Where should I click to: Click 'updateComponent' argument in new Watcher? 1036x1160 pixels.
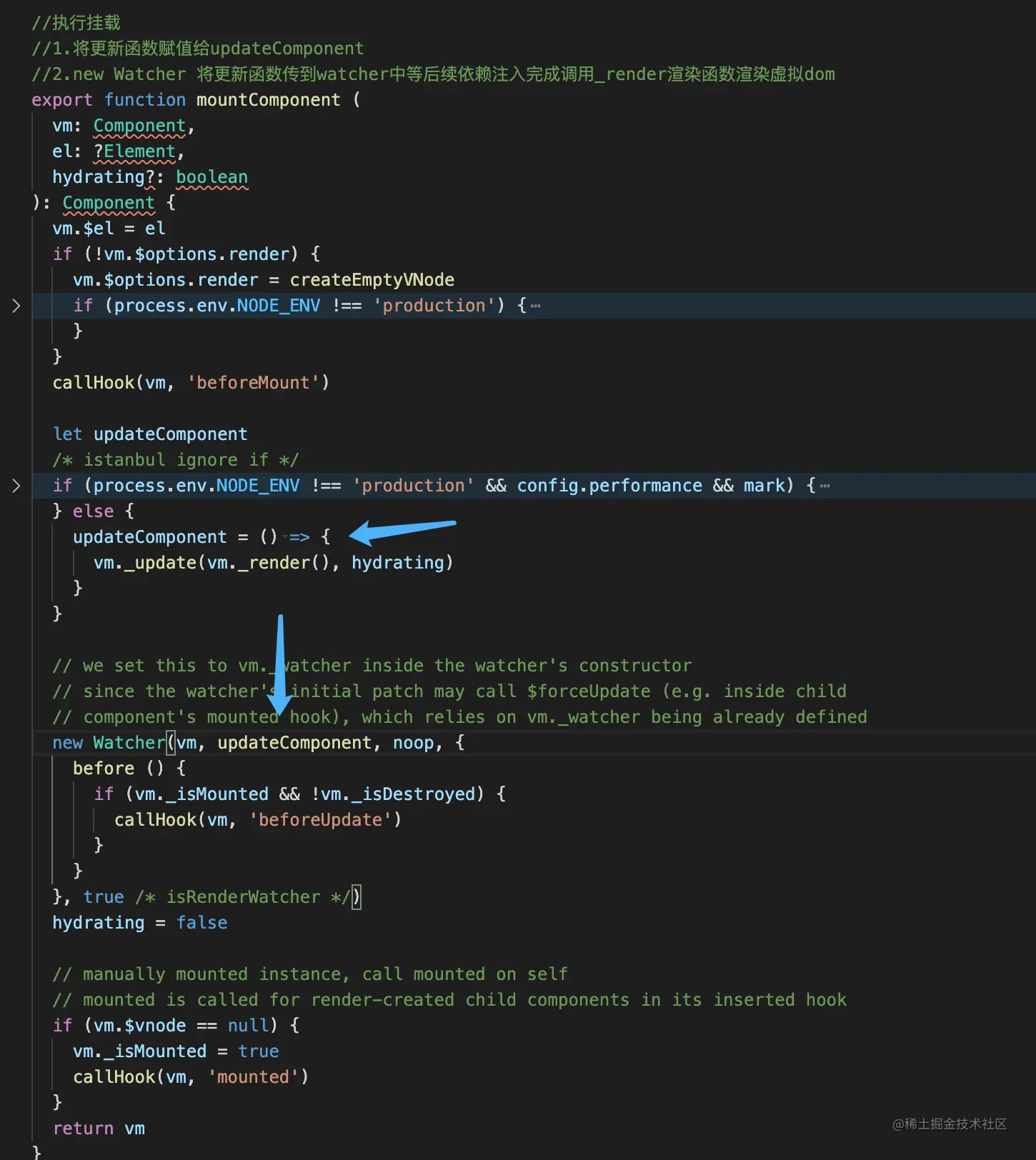click(x=294, y=743)
